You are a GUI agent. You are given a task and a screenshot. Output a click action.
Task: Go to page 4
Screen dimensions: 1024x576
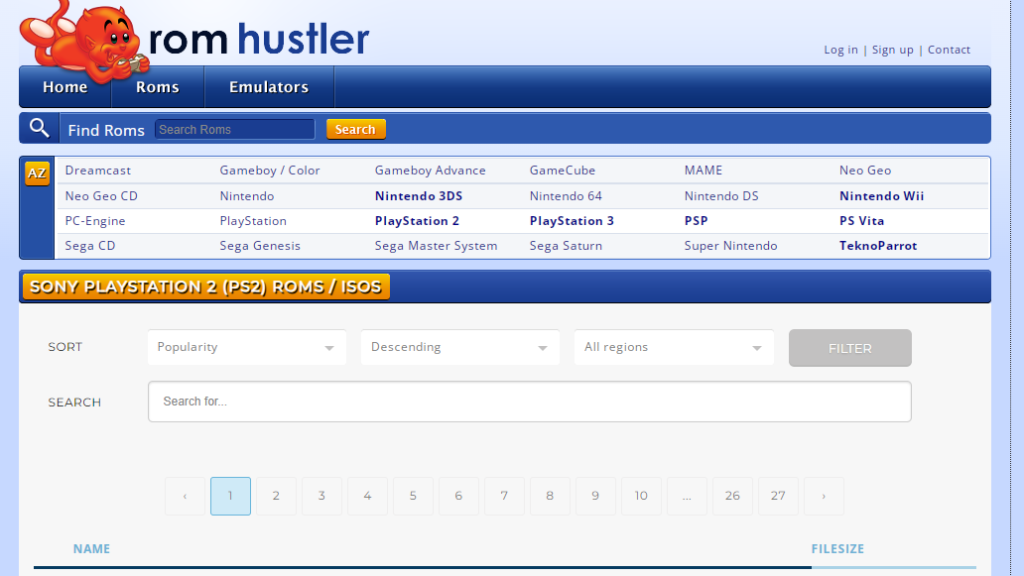(x=367, y=496)
